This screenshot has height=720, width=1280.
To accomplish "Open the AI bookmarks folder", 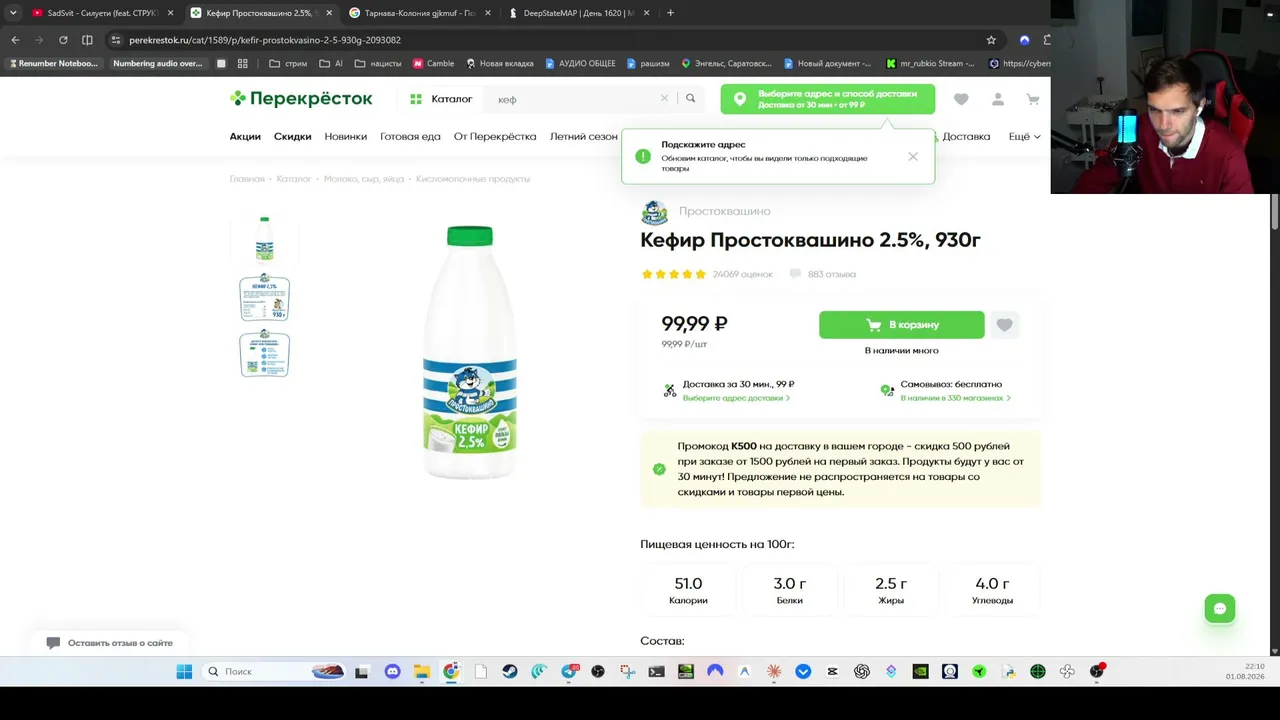I will pos(331,63).
